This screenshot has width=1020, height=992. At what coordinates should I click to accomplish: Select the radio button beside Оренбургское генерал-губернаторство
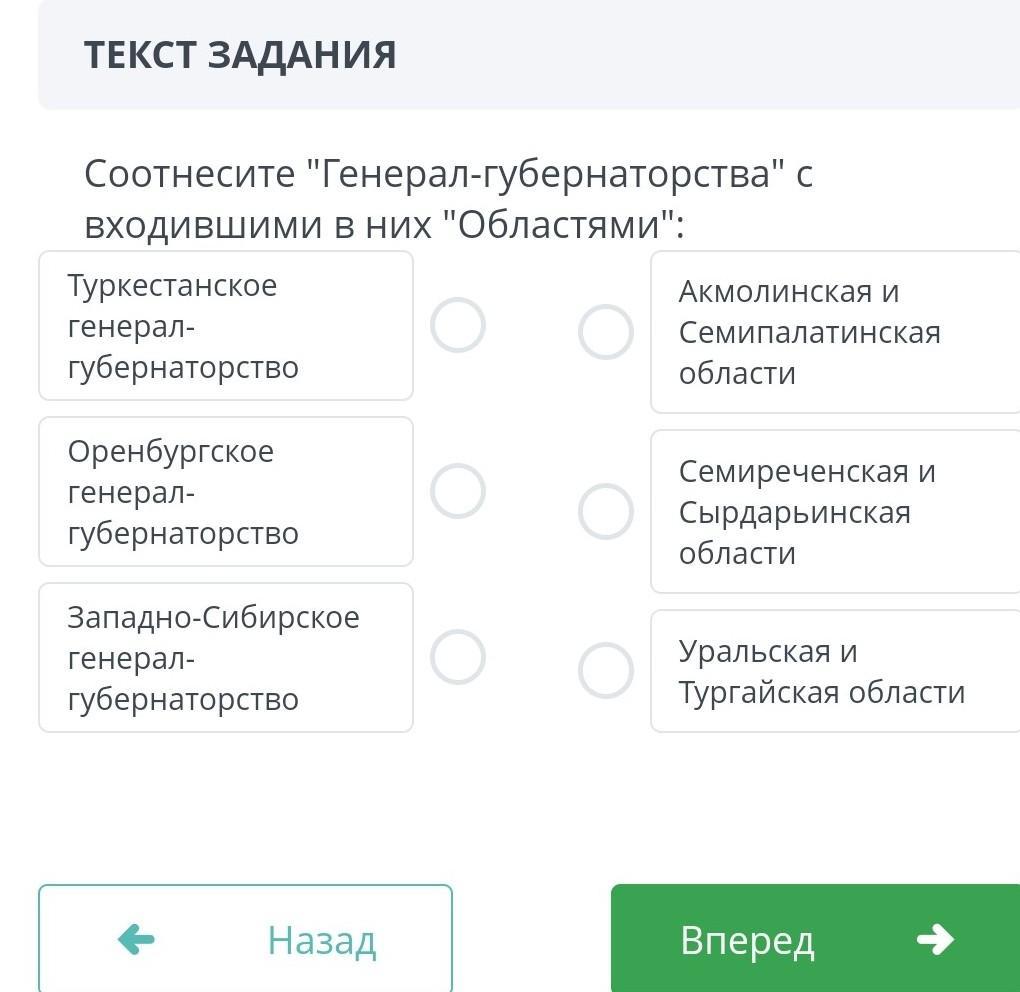click(x=458, y=492)
